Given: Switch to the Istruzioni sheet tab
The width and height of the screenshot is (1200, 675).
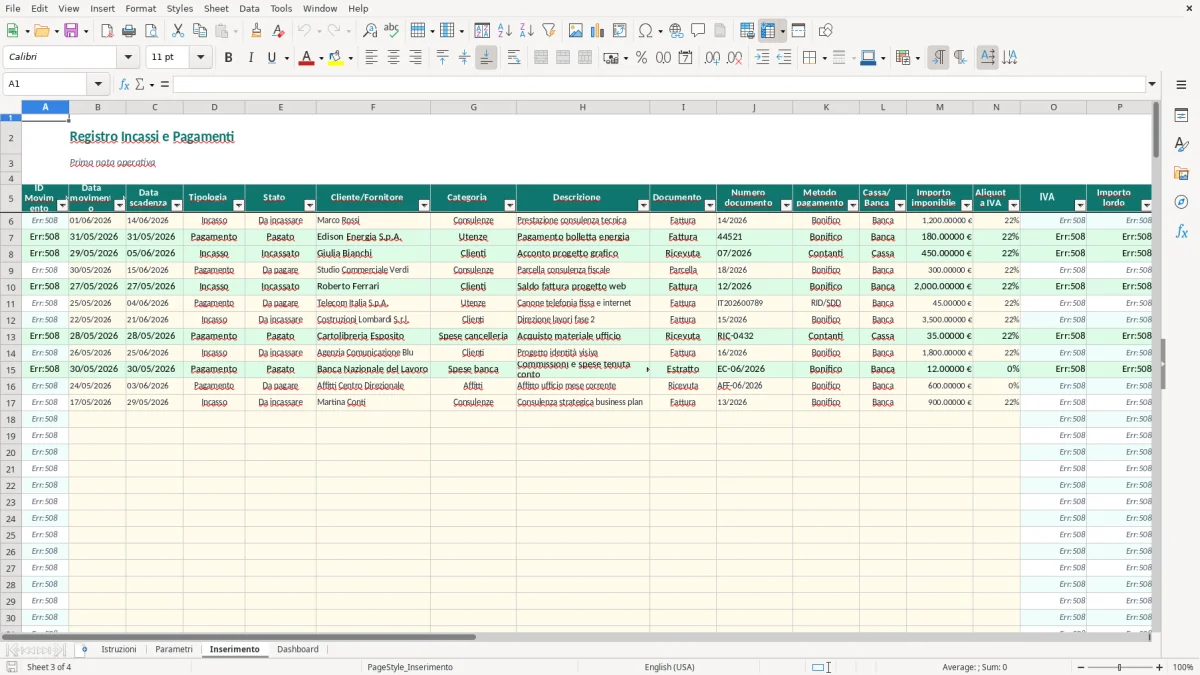Looking at the screenshot, I should point(119,650).
